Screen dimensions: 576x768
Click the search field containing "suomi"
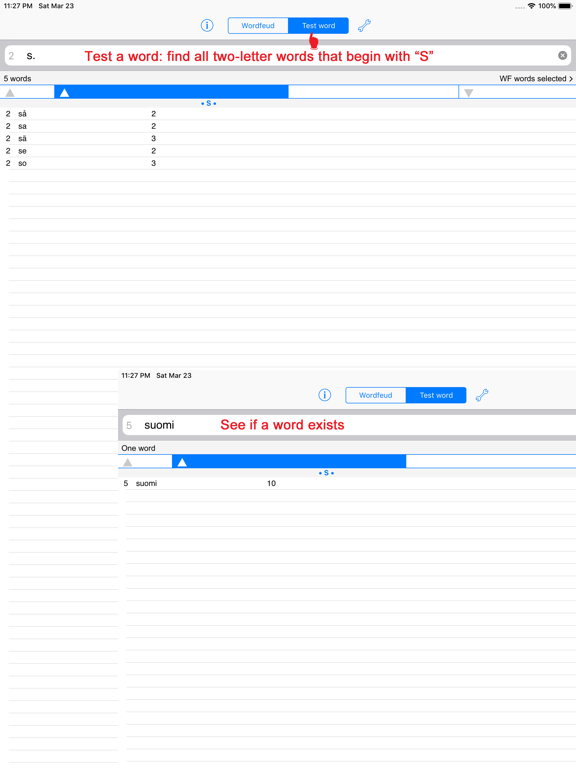(x=349, y=425)
